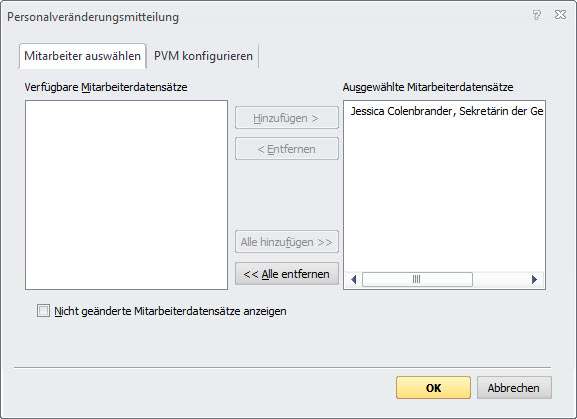Click the < Entfernen button
This screenshot has height=419, width=577.
point(287,149)
